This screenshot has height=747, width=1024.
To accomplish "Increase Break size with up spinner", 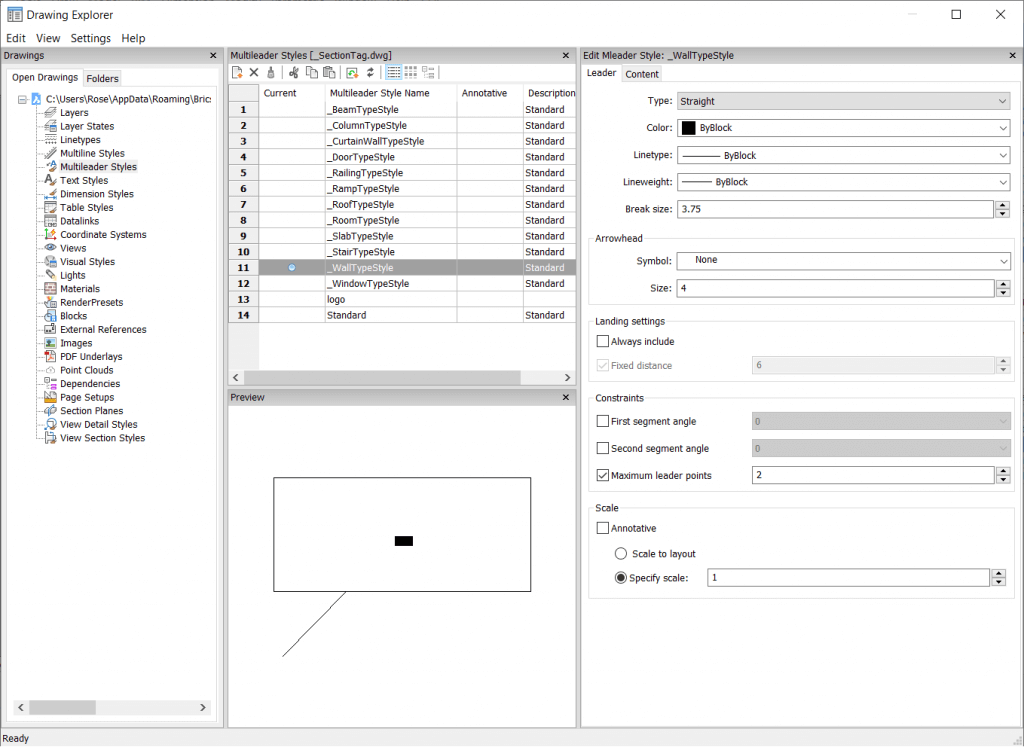I will pos(1002,205).
